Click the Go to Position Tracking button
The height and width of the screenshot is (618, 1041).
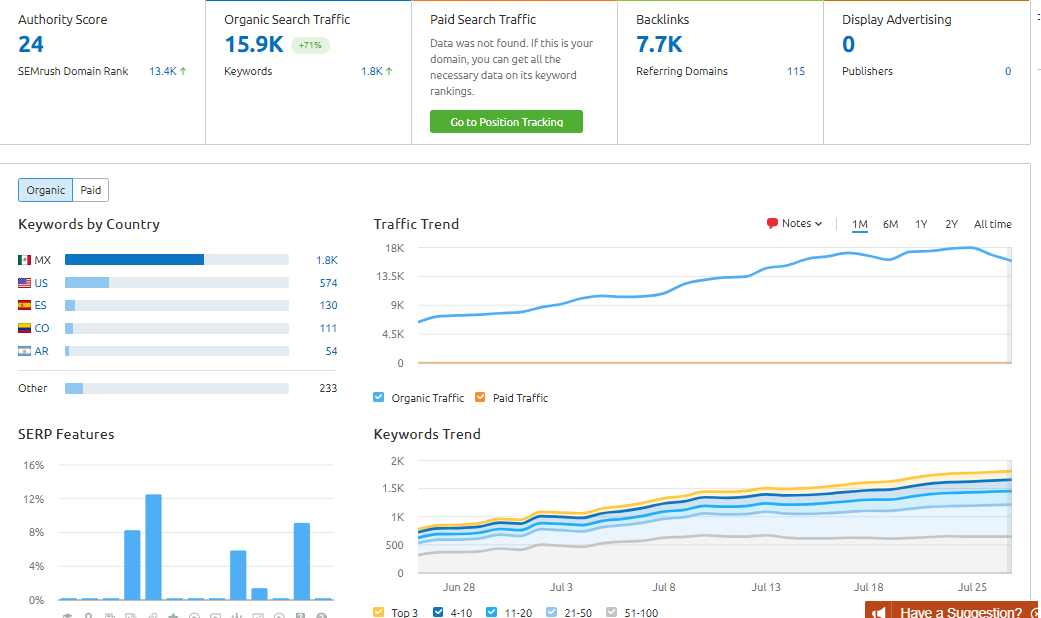pos(506,121)
